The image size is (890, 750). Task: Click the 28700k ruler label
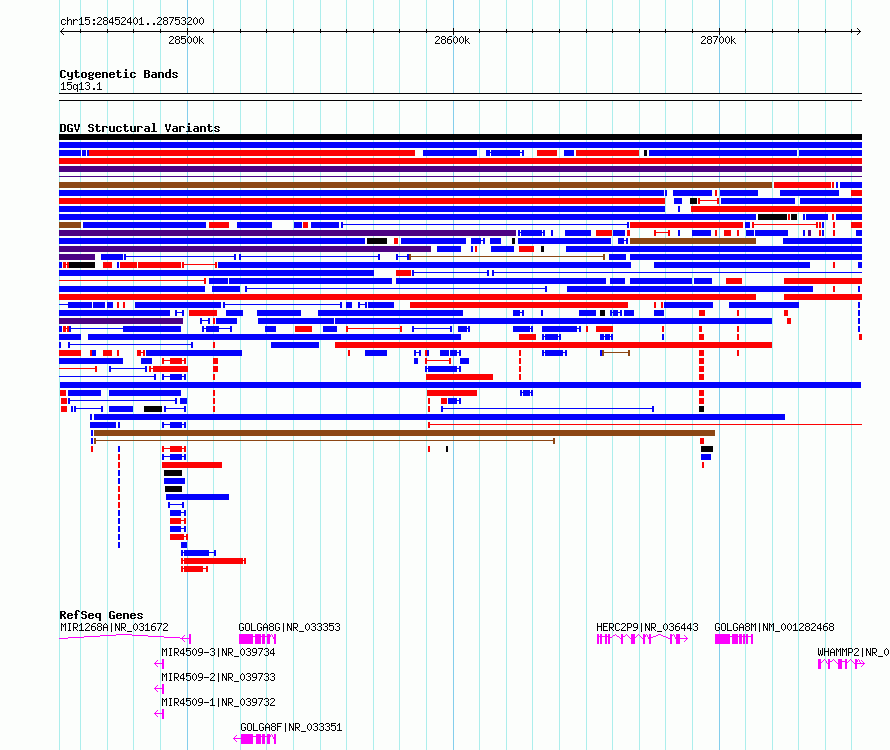tap(718, 40)
